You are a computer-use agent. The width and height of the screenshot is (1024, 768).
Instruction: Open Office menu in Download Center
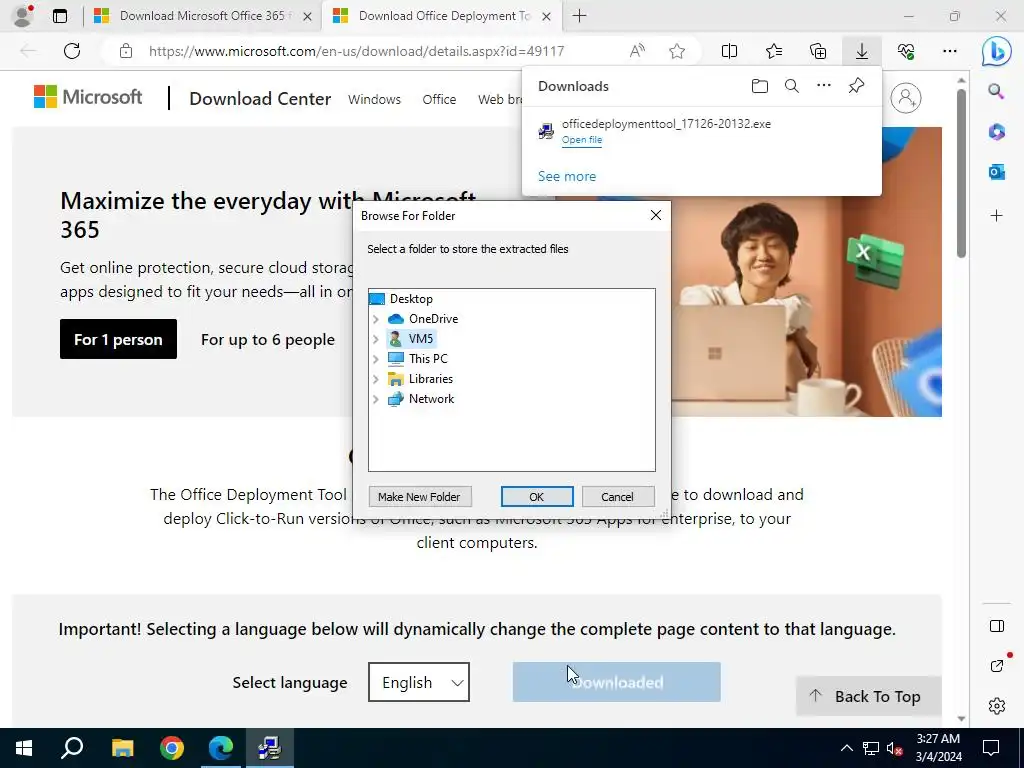439,99
